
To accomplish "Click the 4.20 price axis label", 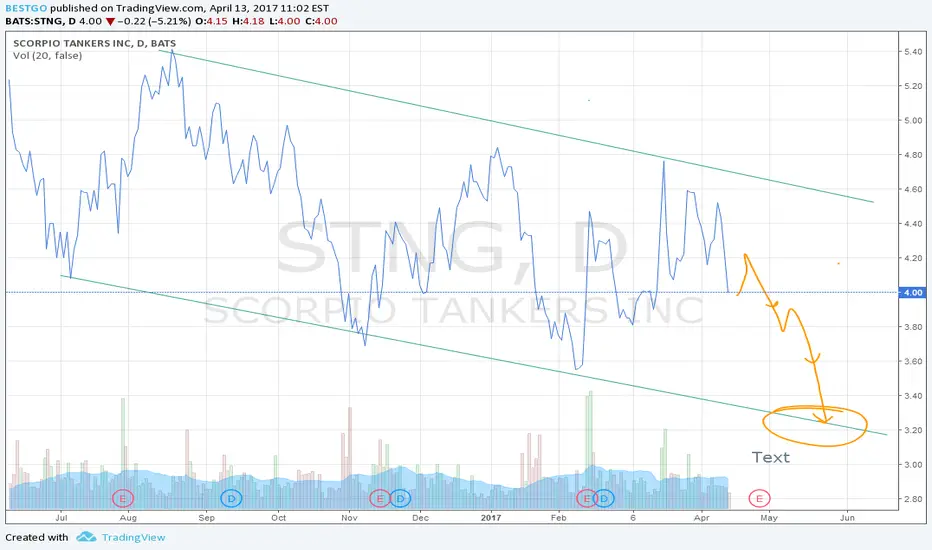I will 914,259.
